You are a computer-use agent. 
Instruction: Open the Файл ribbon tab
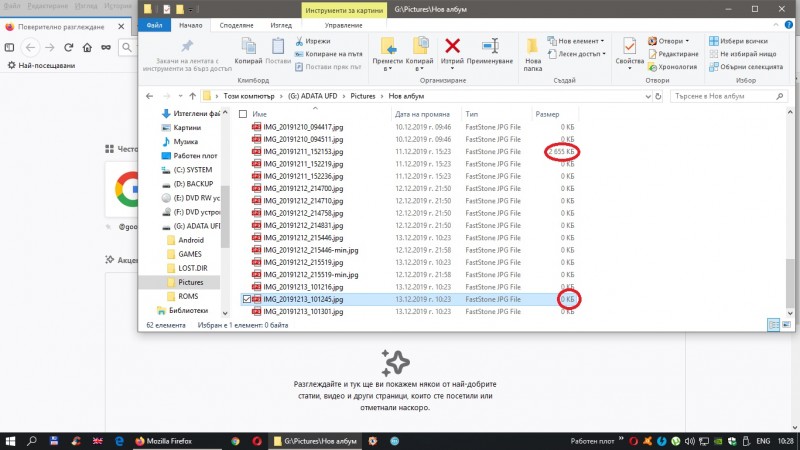tap(154, 25)
